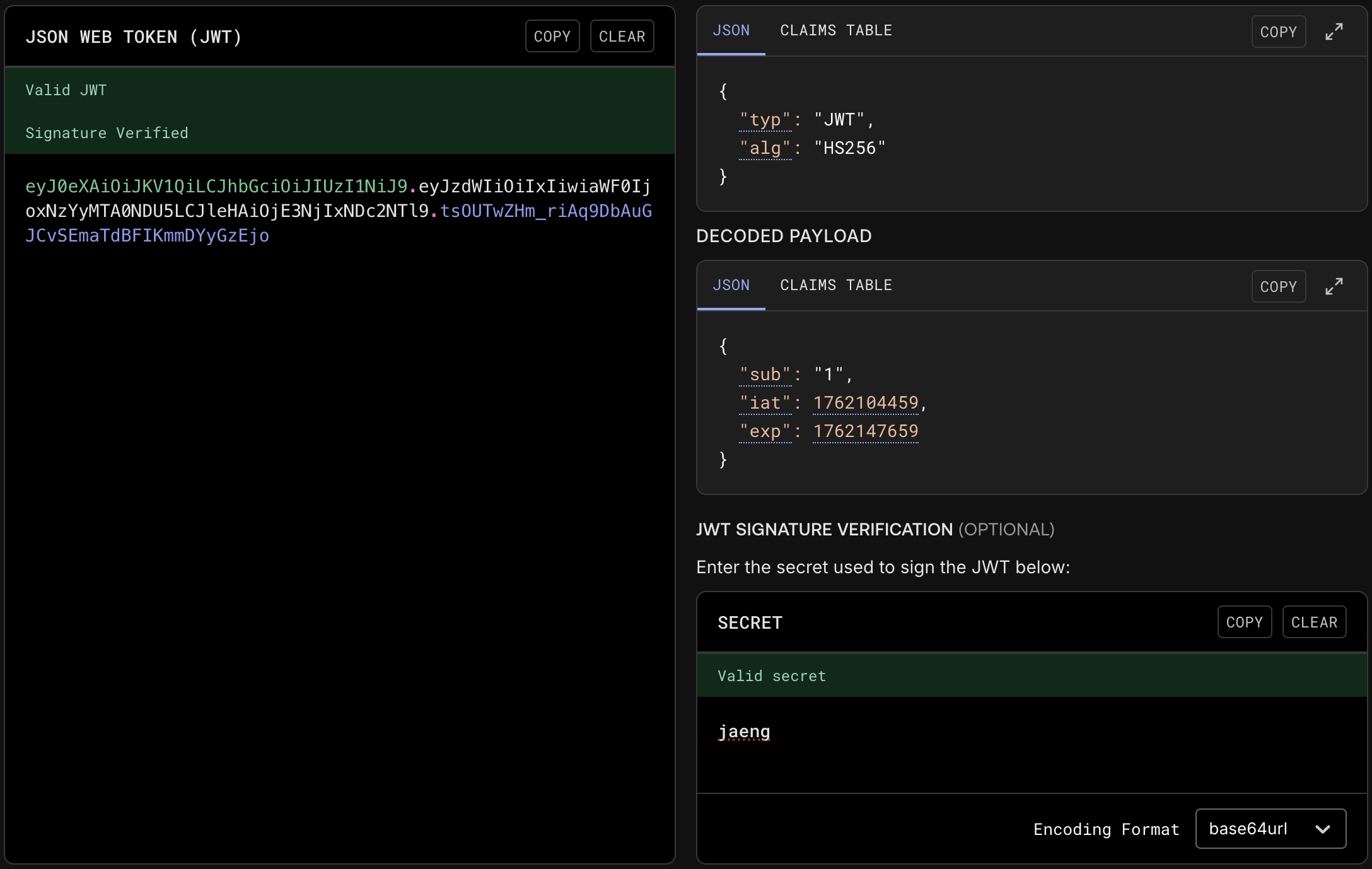Screen dimensions: 1372x869
Task: Switch payload view to Claims Table tab
Action: tap(835, 285)
